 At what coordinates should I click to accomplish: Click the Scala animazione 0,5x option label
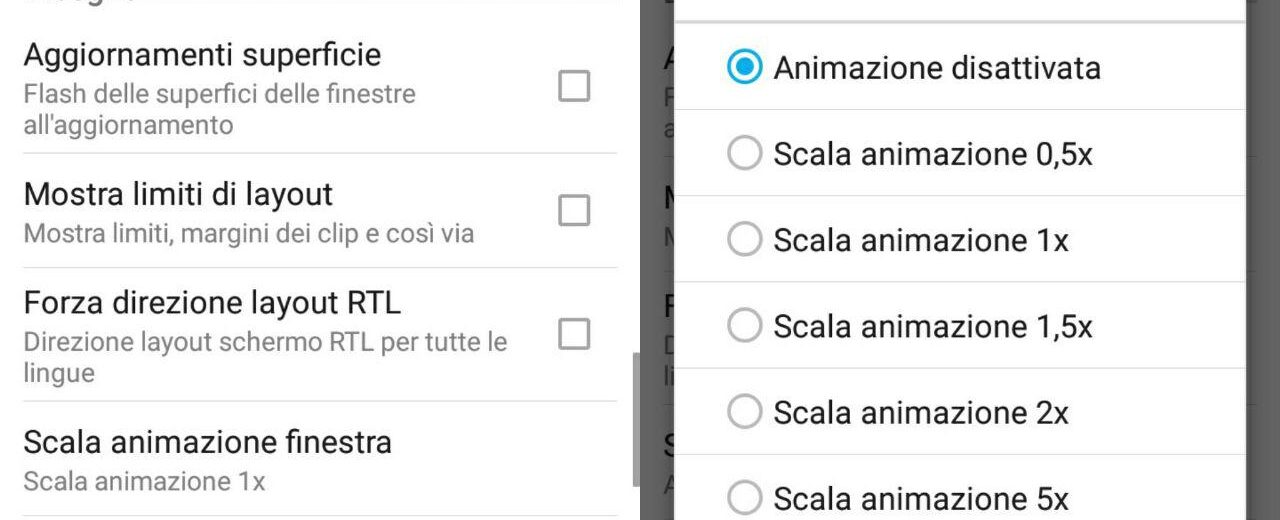click(933, 154)
